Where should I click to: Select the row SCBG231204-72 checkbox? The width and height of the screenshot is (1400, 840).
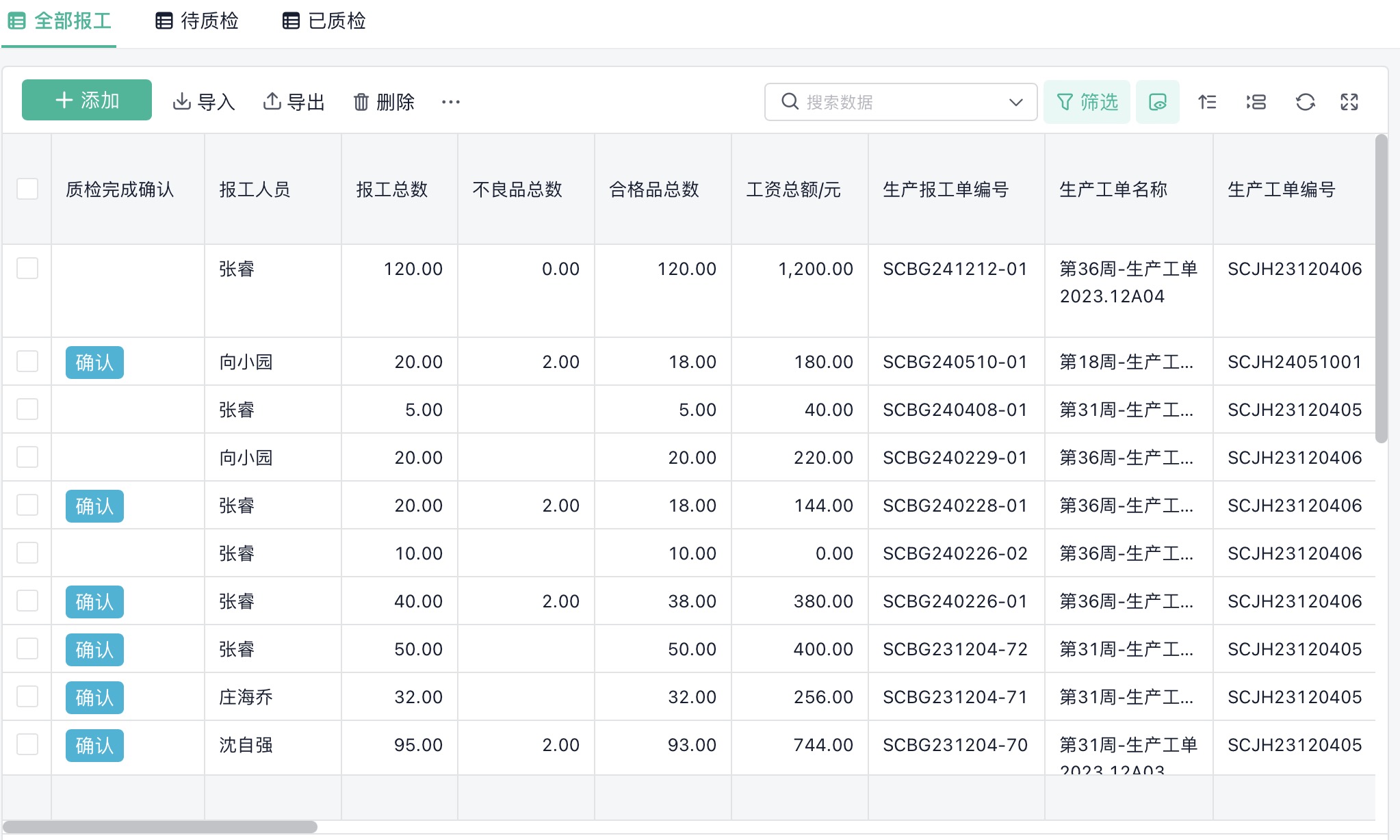click(27, 648)
